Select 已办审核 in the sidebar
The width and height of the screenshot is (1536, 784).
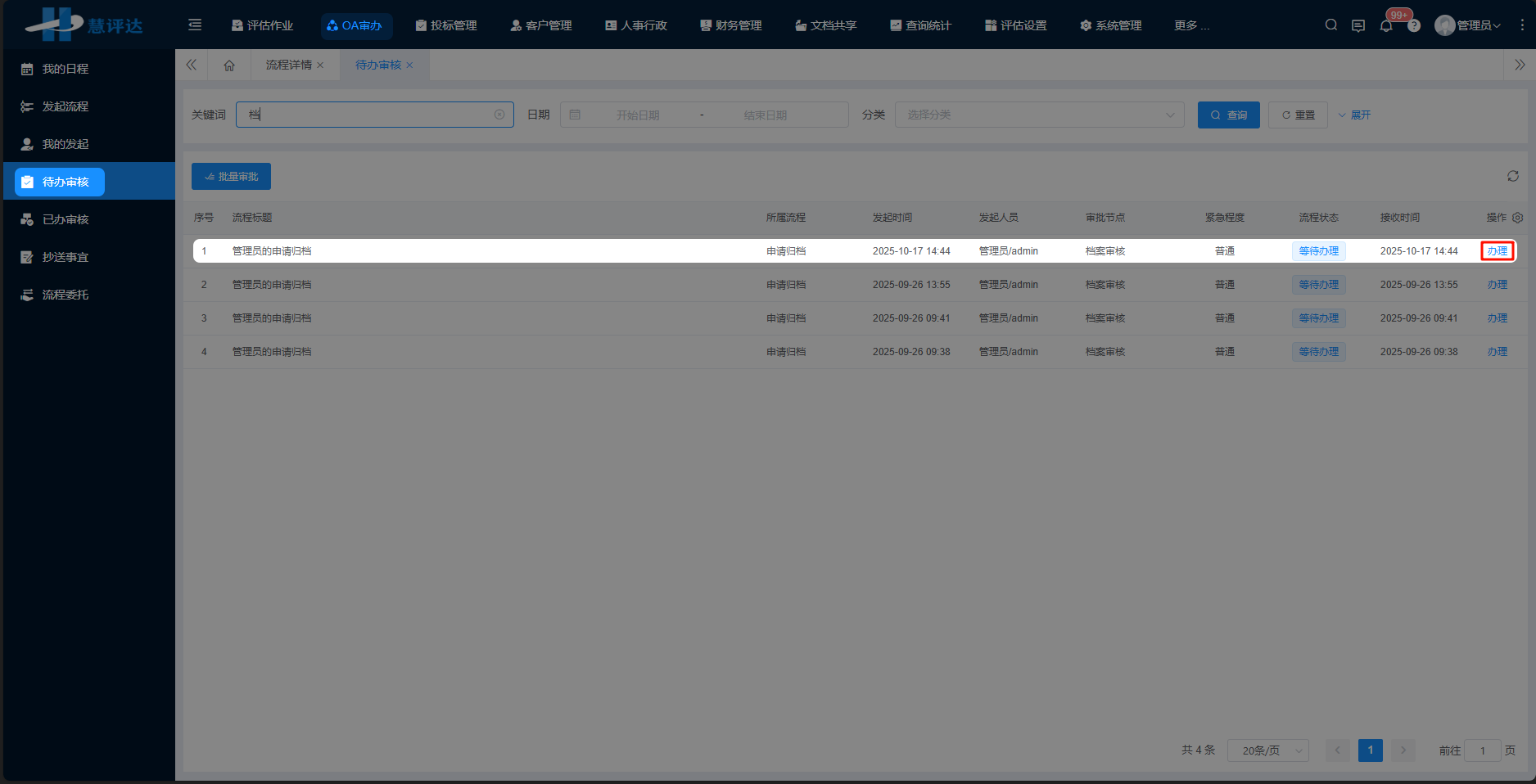pos(66,219)
